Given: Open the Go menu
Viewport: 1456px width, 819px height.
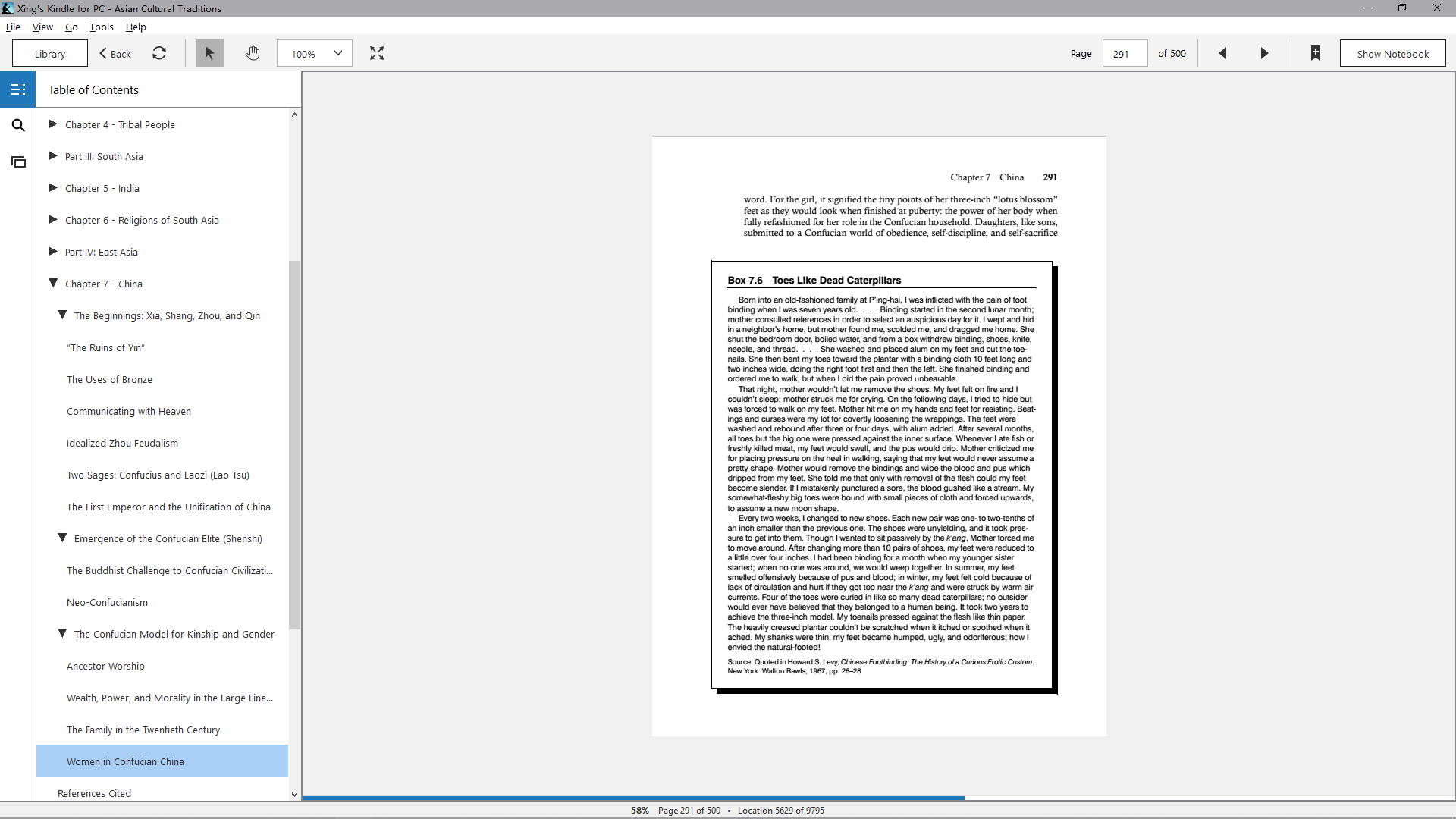Looking at the screenshot, I should (x=71, y=27).
